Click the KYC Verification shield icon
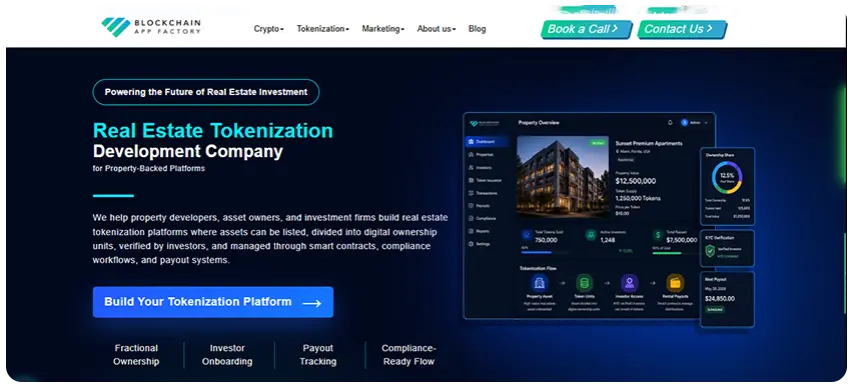Image resolution: width=850 pixels, height=390 pixels. [710, 251]
